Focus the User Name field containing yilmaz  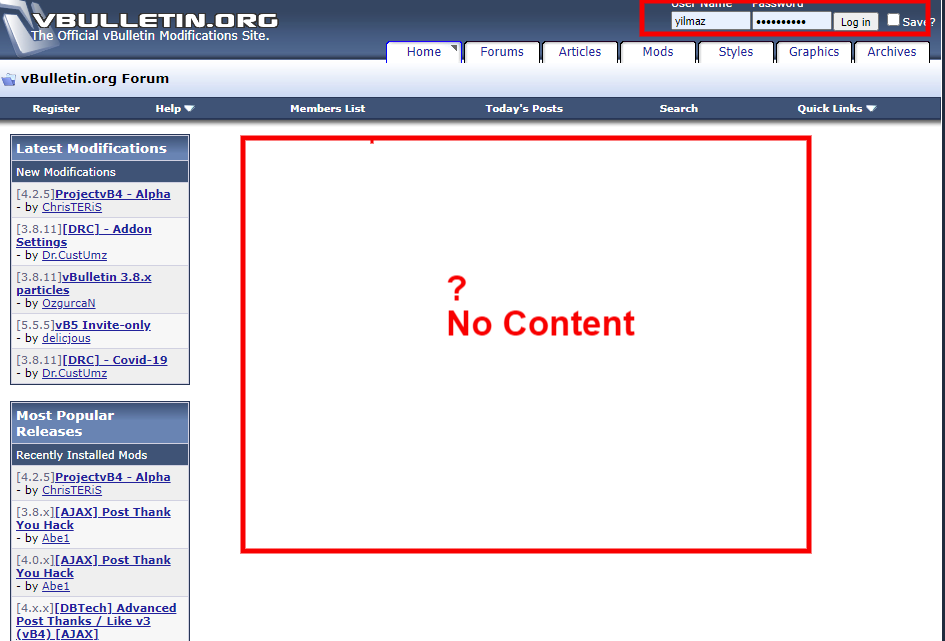tap(711, 21)
